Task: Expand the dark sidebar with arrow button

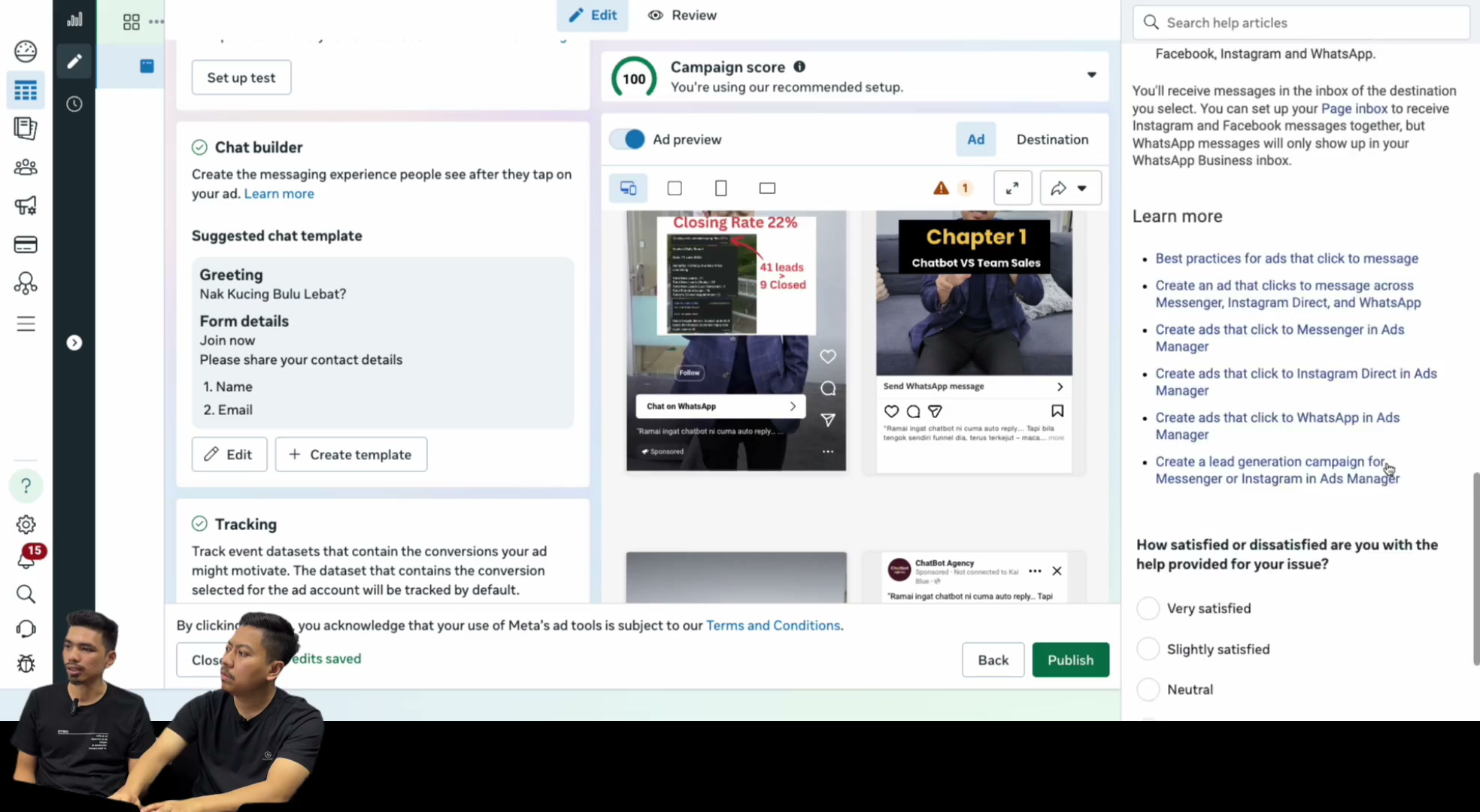Action: (x=74, y=343)
